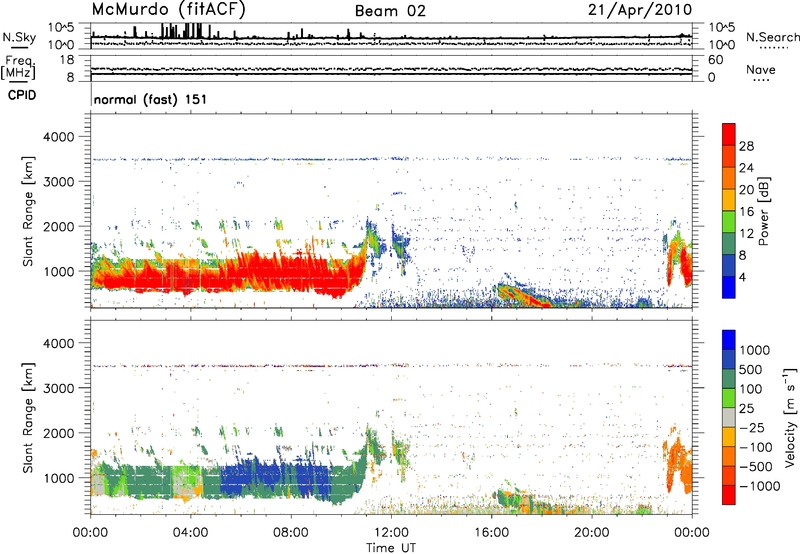Click the left '10^5' noise axis tick
Screen dimensions: 800x554
pyautogui.click(x=61, y=27)
